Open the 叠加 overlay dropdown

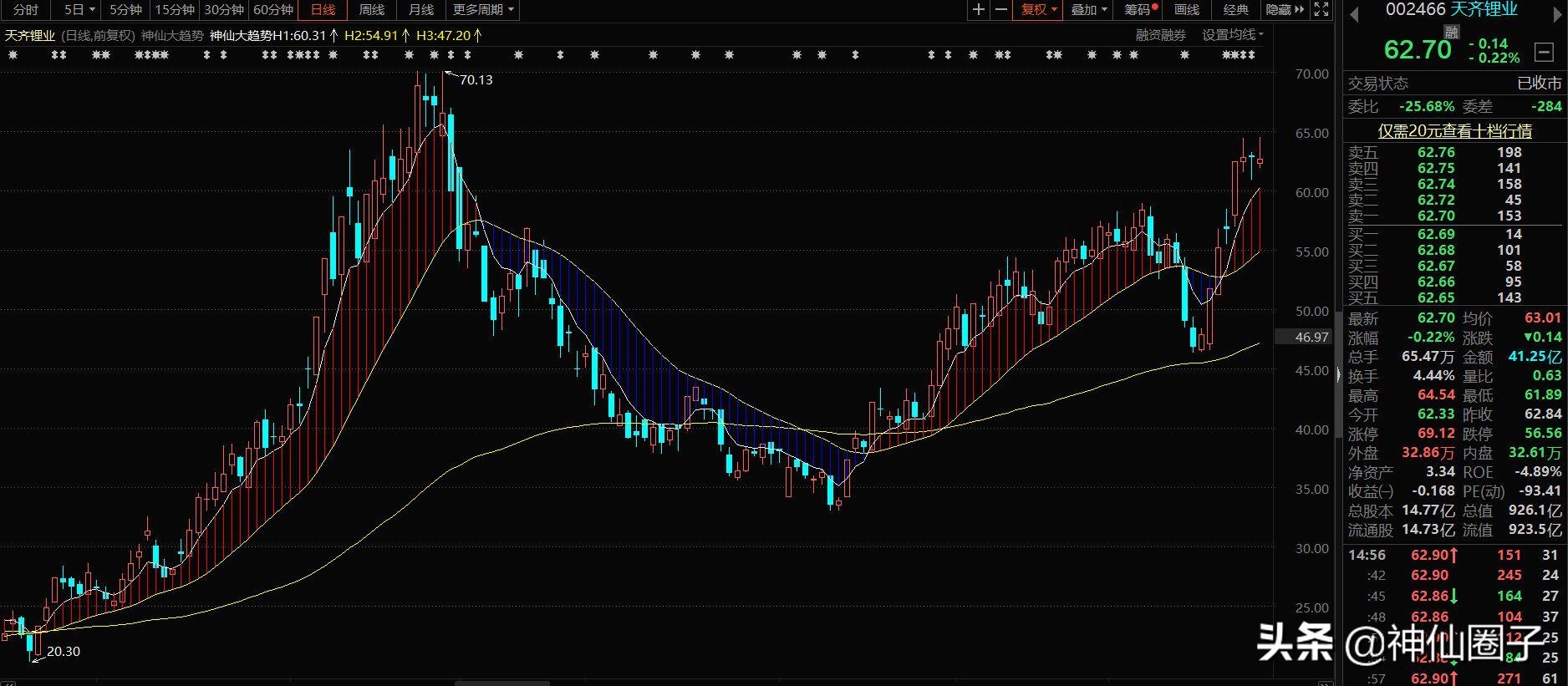point(1089,10)
